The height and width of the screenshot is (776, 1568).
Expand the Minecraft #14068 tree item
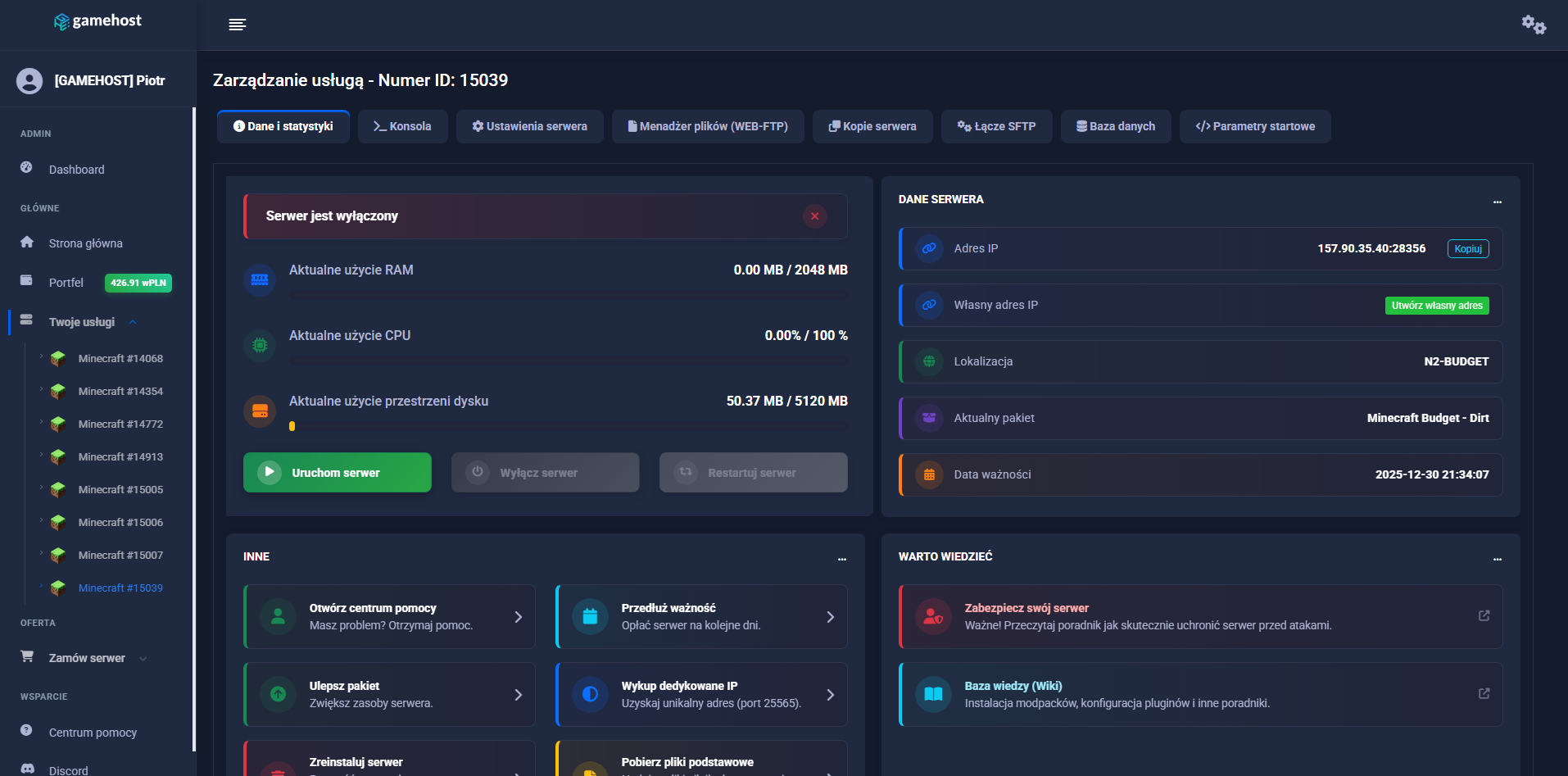click(x=39, y=358)
